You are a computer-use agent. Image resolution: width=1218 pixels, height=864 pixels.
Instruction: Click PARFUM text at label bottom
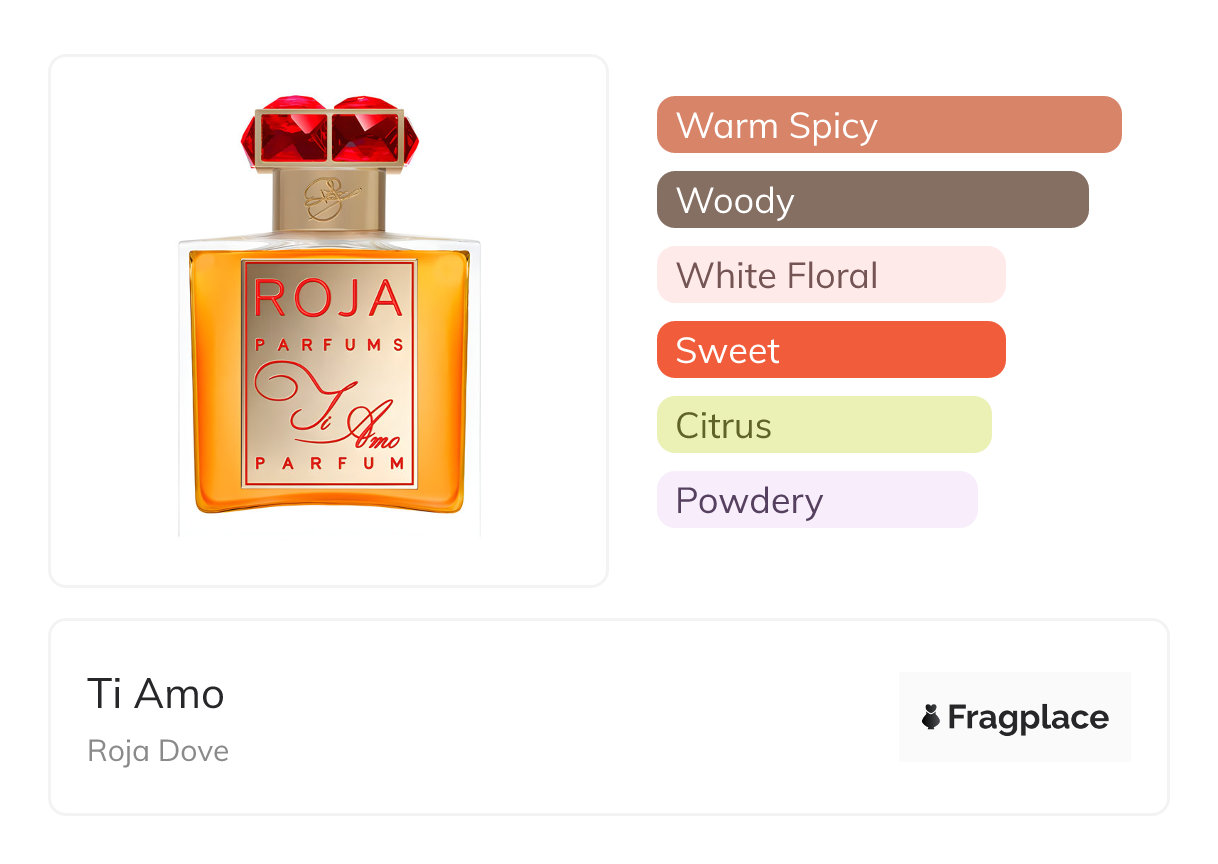(x=329, y=464)
